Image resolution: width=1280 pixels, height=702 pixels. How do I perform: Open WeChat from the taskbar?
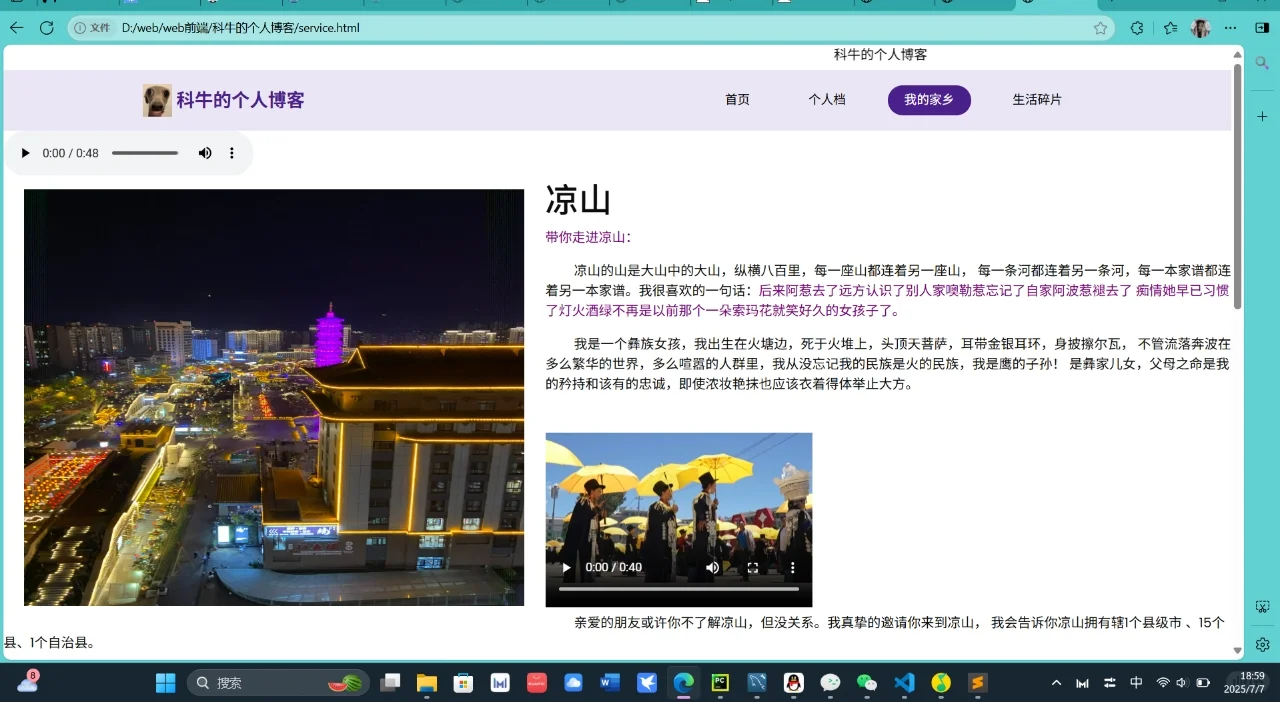tap(866, 683)
